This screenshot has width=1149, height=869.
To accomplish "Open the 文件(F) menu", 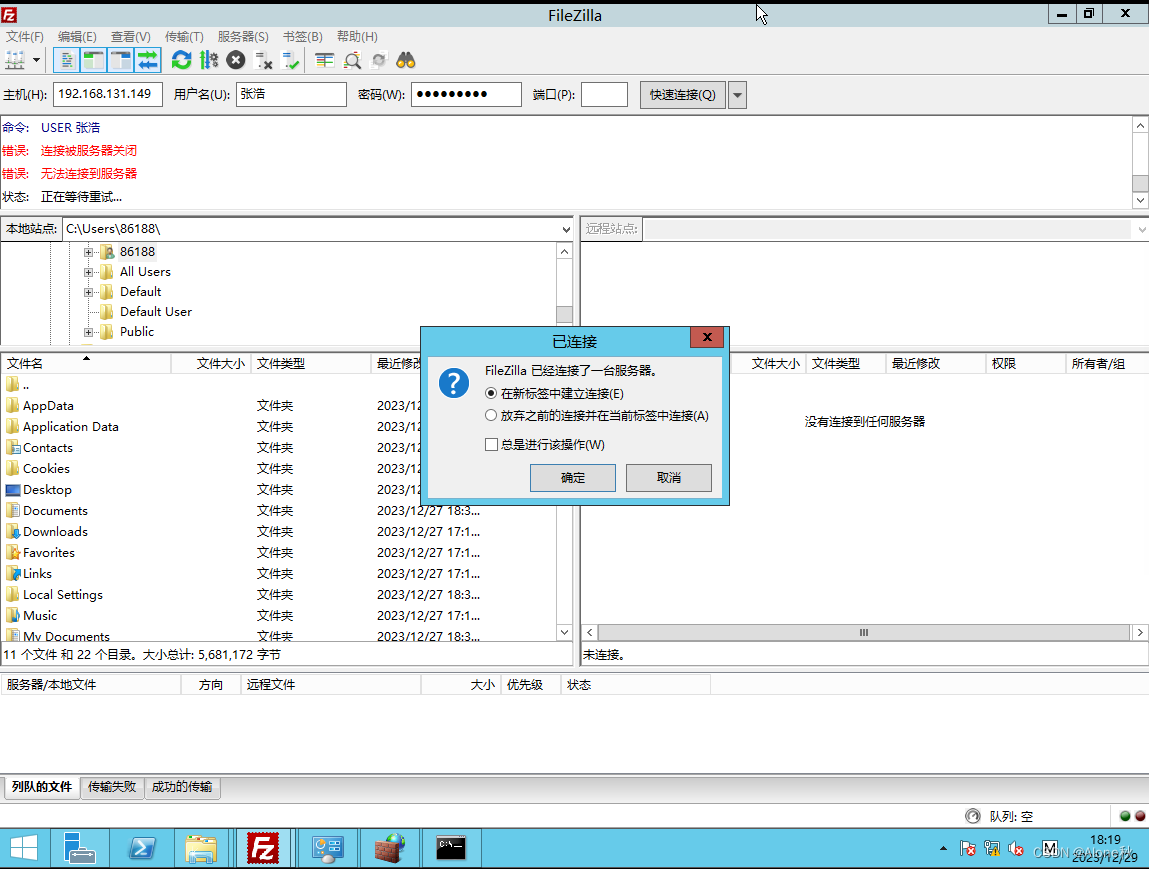I will pos(25,36).
